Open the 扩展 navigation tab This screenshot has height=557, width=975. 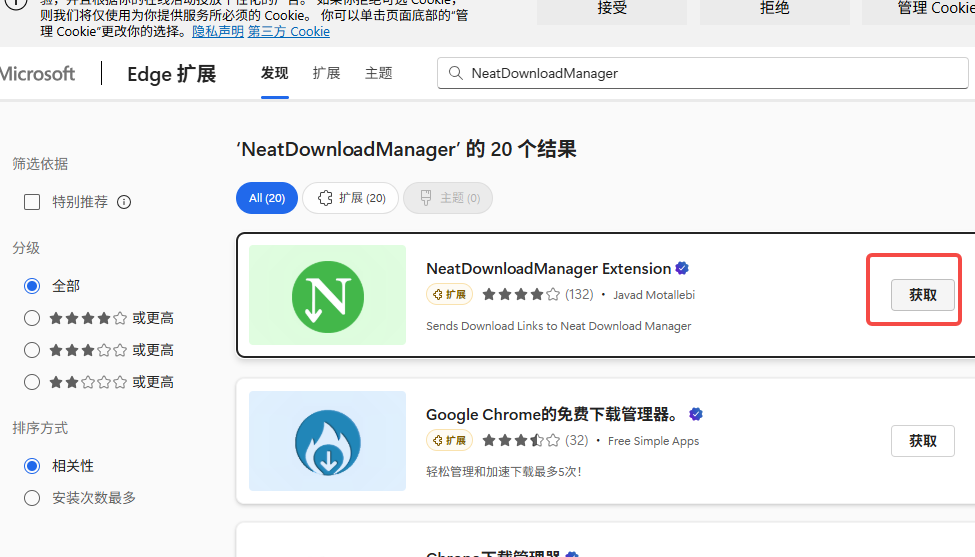(326, 73)
